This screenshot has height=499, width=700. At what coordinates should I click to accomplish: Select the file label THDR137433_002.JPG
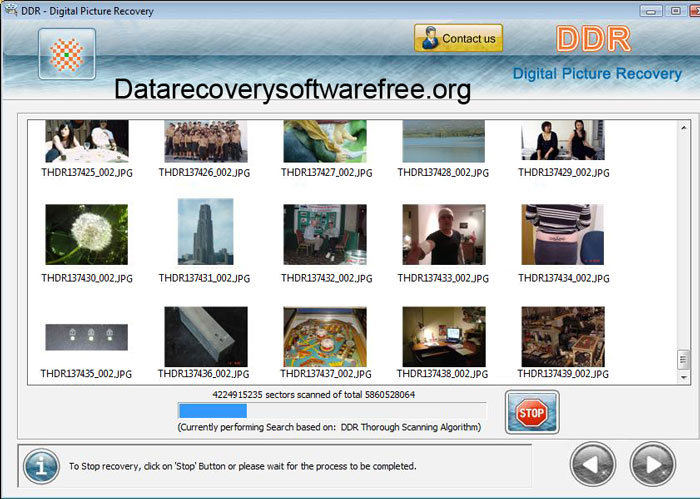coord(443,278)
